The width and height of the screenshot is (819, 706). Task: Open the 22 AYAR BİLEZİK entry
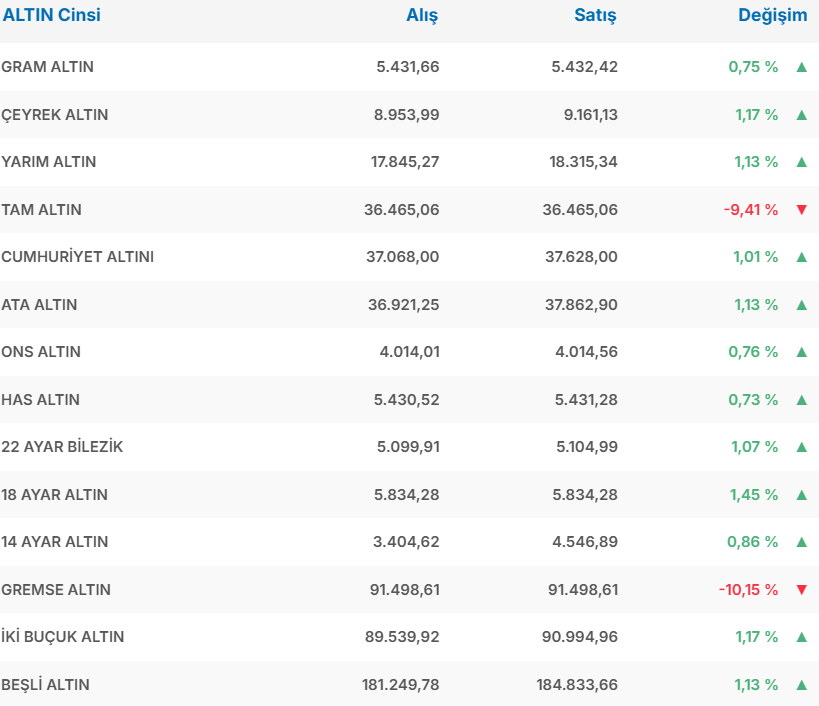[62, 447]
